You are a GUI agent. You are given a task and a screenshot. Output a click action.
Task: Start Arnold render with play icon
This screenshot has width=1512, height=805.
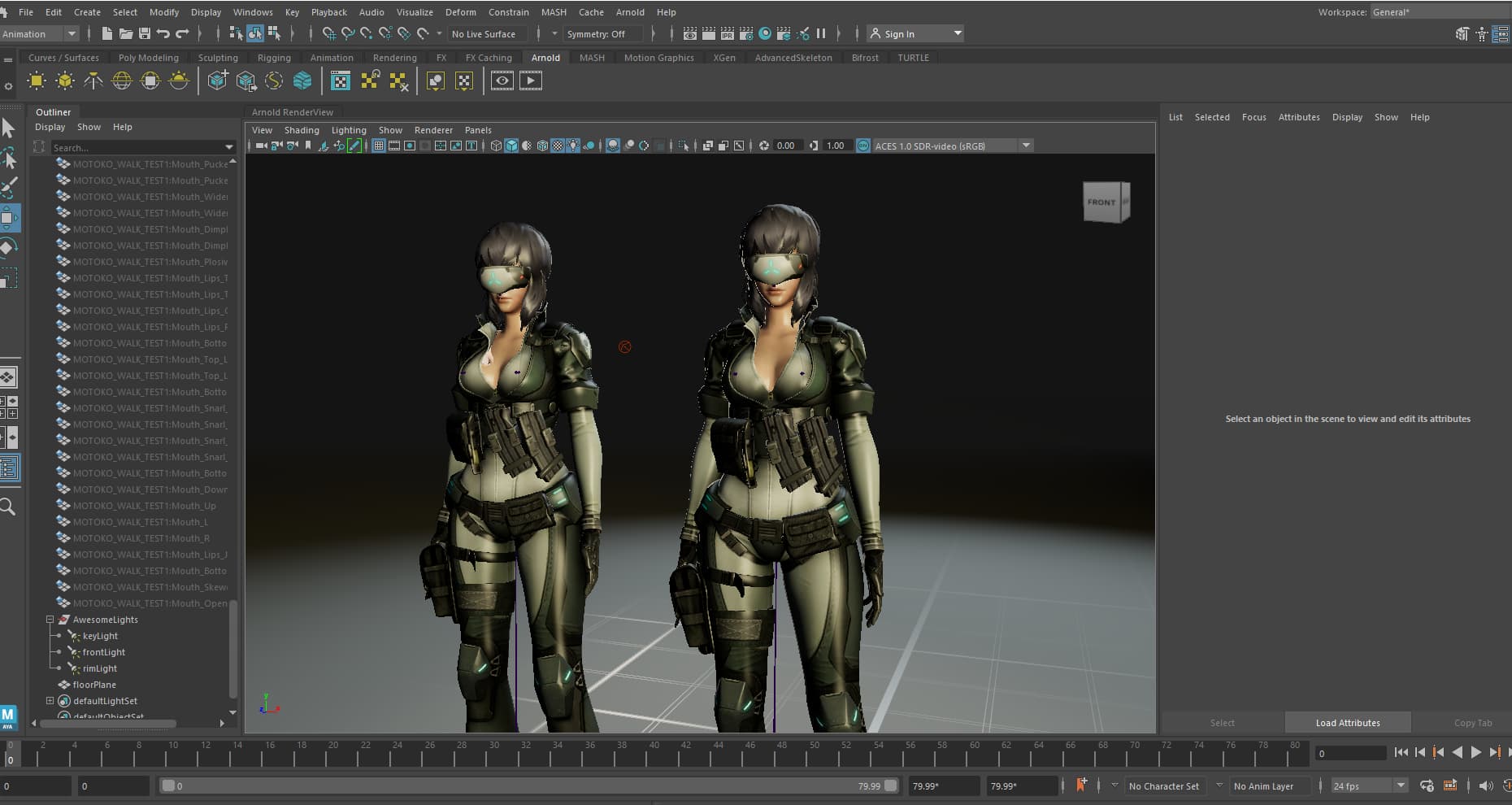tap(531, 80)
